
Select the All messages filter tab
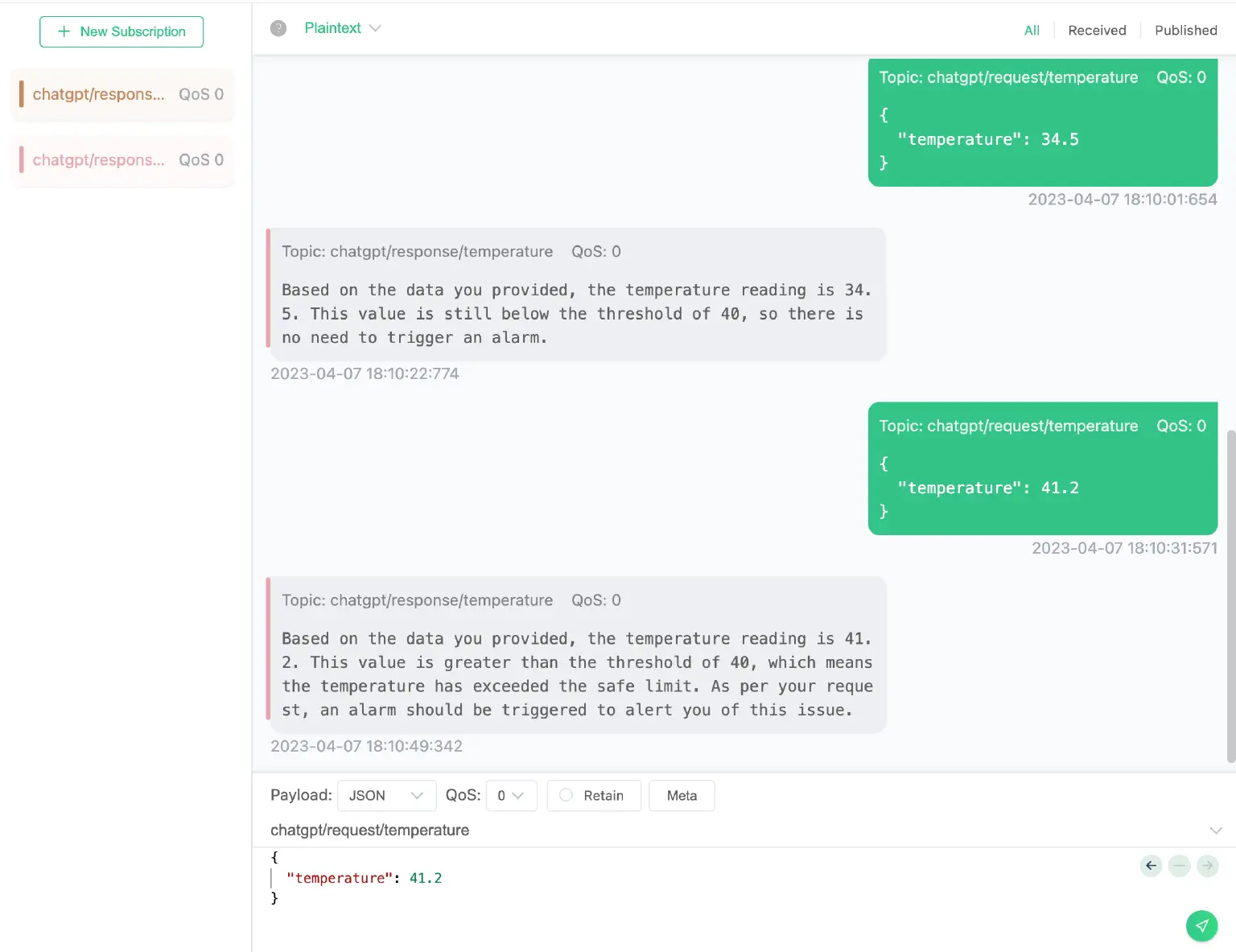(x=1032, y=30)
